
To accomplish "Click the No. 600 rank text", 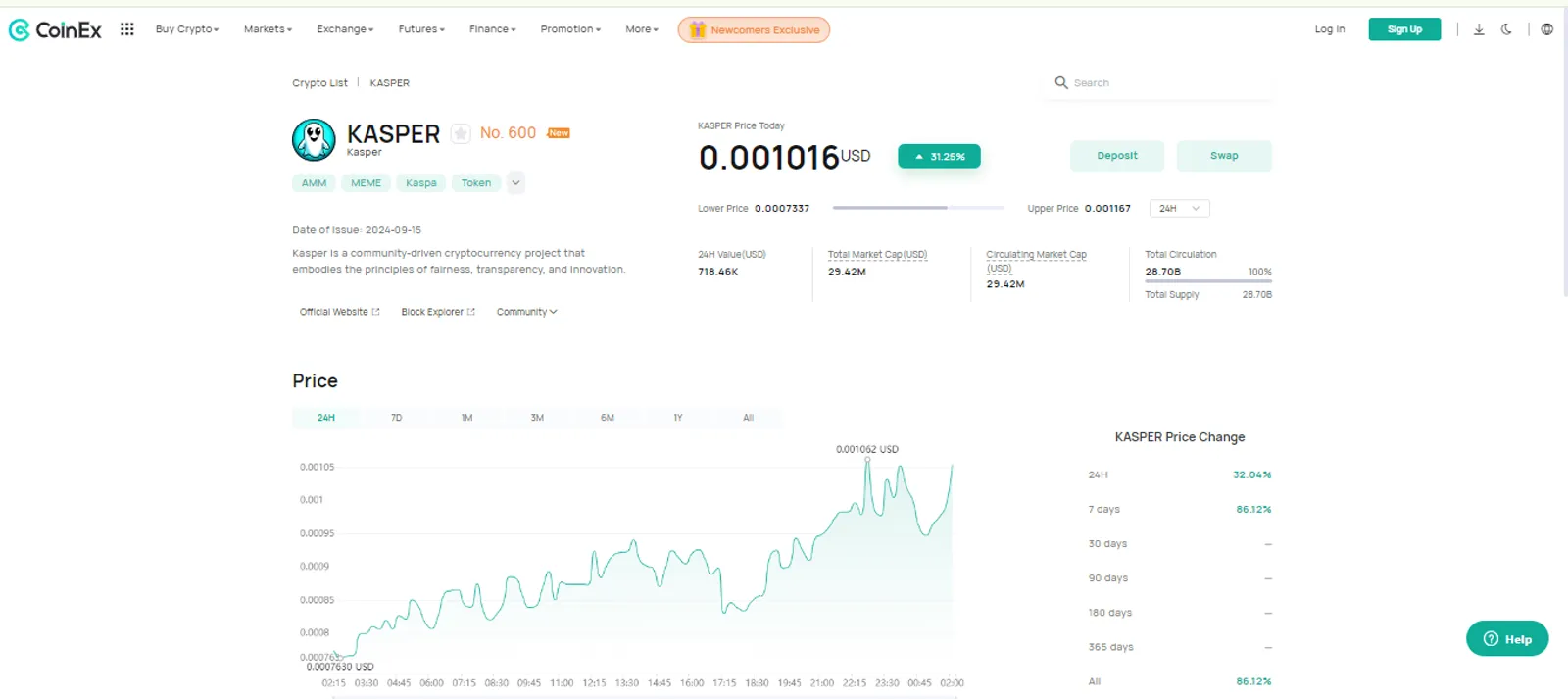I will (x=508, y=133).
